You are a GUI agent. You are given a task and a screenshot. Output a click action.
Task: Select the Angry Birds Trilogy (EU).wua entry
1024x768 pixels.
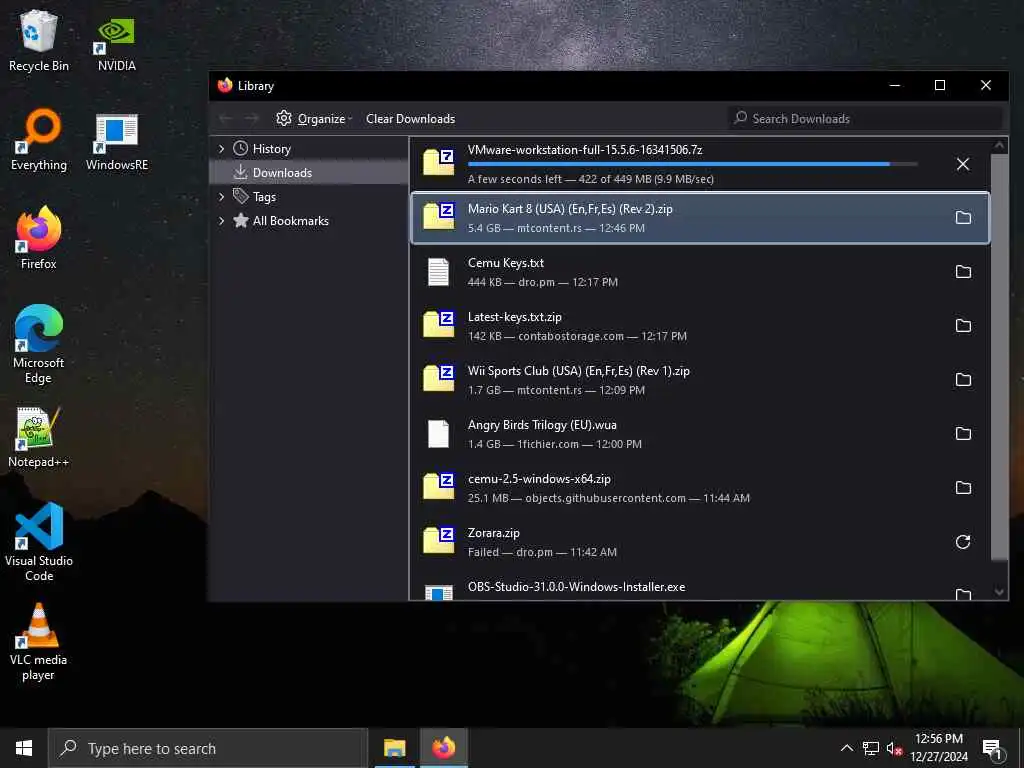(700, 434)
